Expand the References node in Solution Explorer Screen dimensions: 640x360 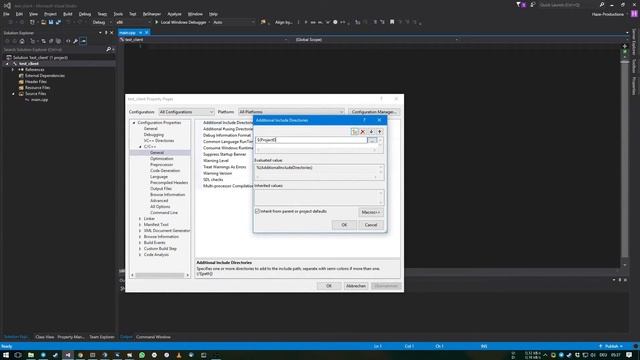tap(13, 70)
